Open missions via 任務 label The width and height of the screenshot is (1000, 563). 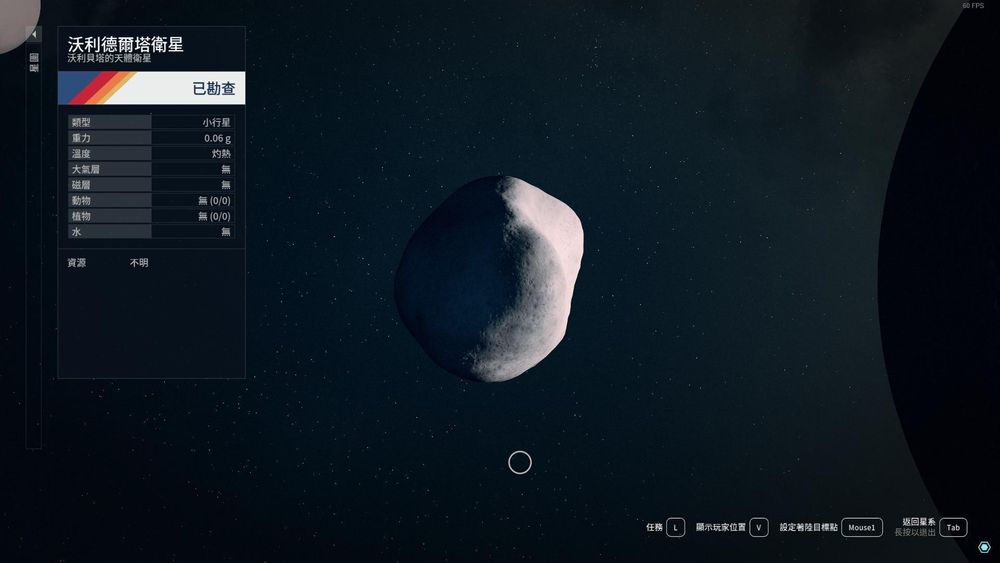[654, 527]
